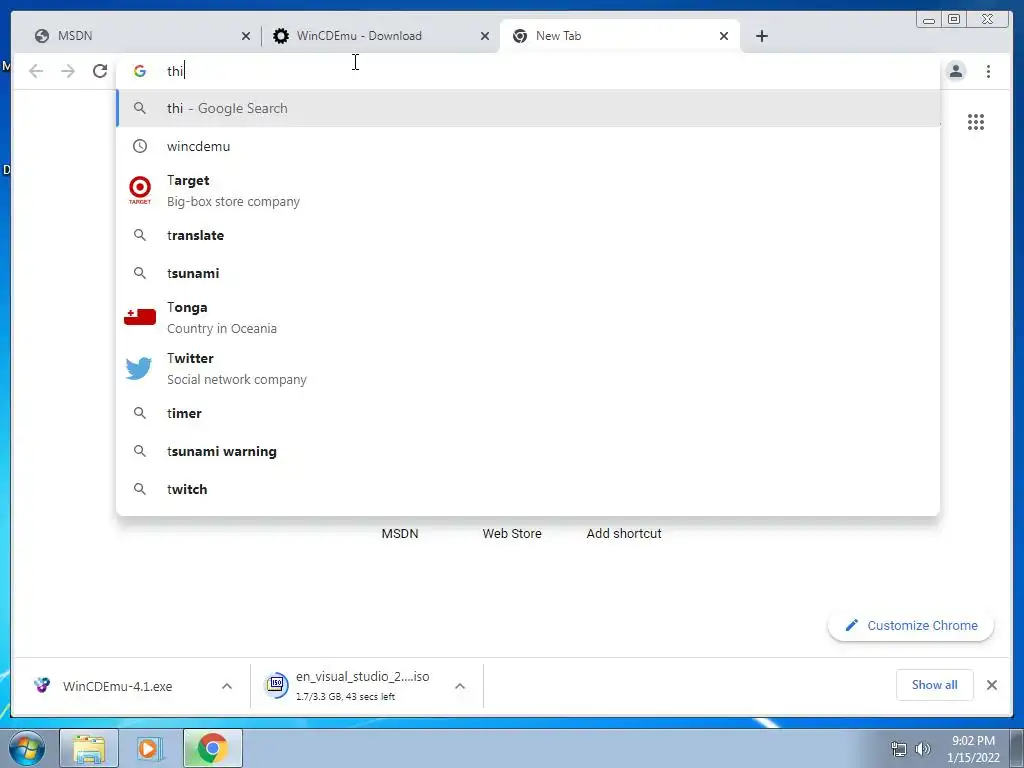Image resolution: width=1024 pixels, height=768 pixels.
Task: Click the forward navigation arrow
Action: coord(68,71)
